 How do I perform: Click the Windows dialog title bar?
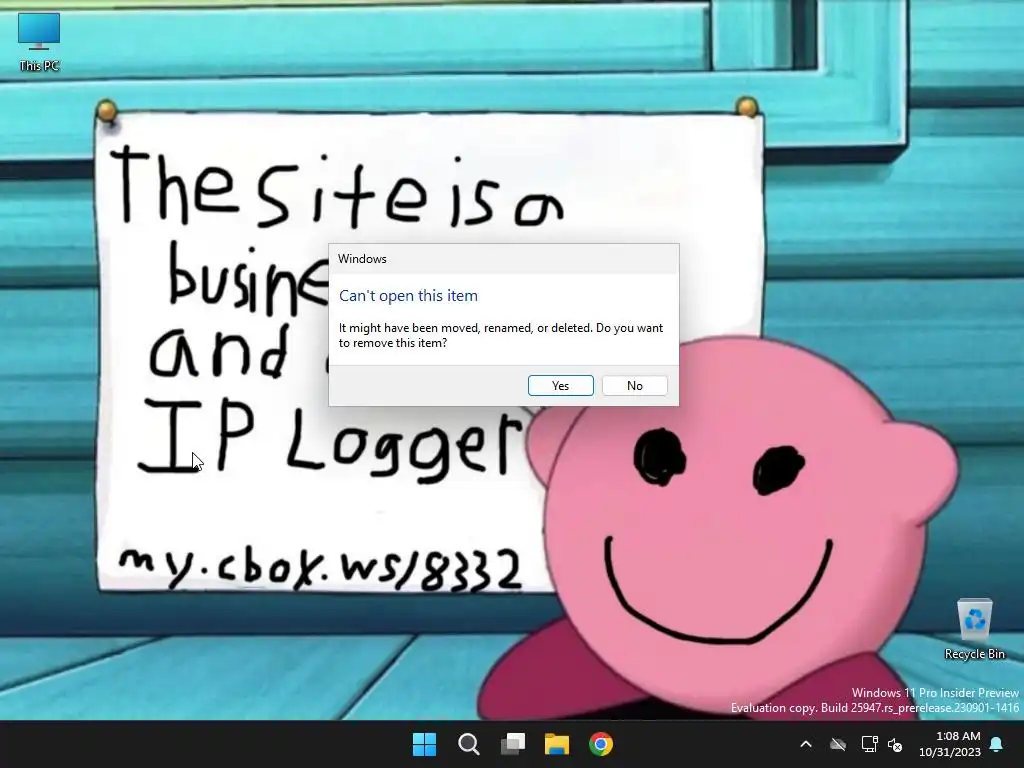(504, 259)
